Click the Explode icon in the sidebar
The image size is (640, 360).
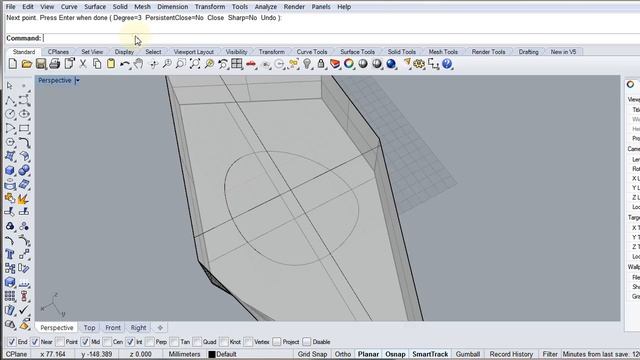pyautogui.click(x=23, y=199)
